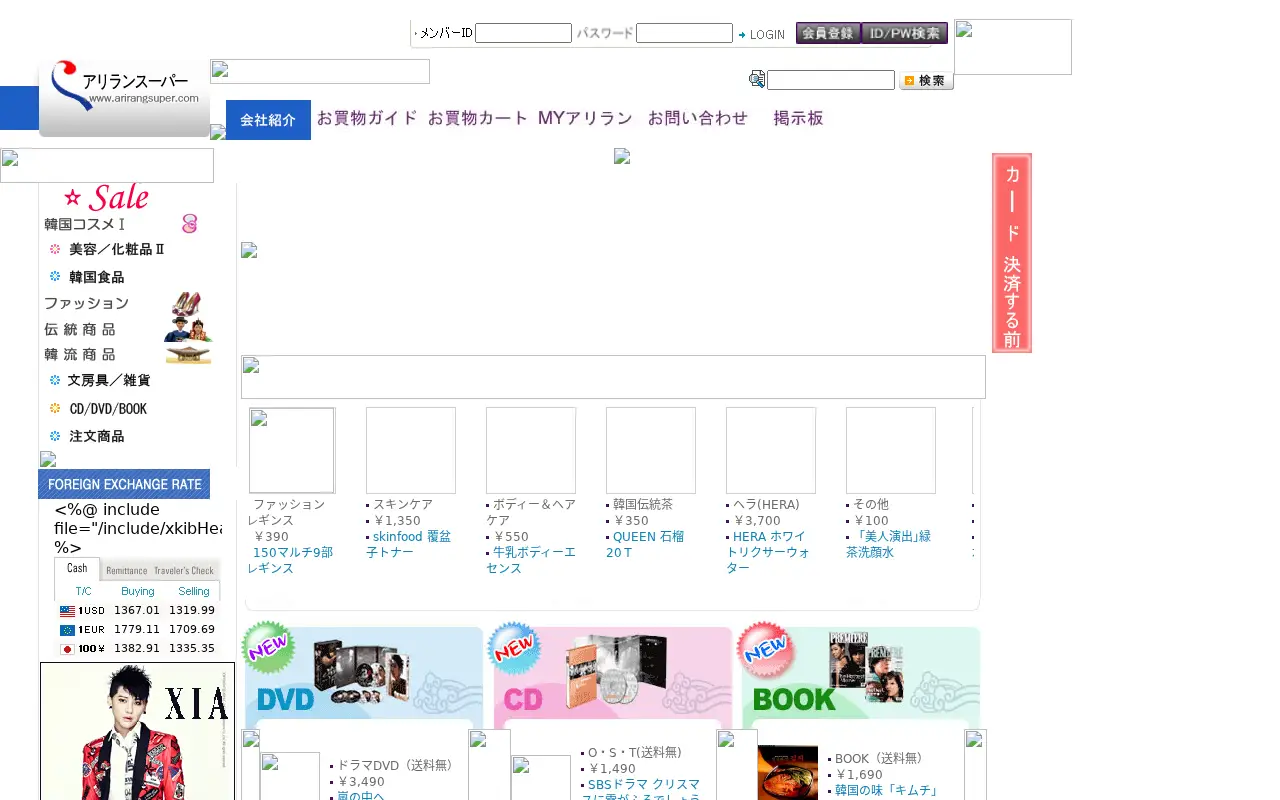Click the 検索 search button

(926, 80)
